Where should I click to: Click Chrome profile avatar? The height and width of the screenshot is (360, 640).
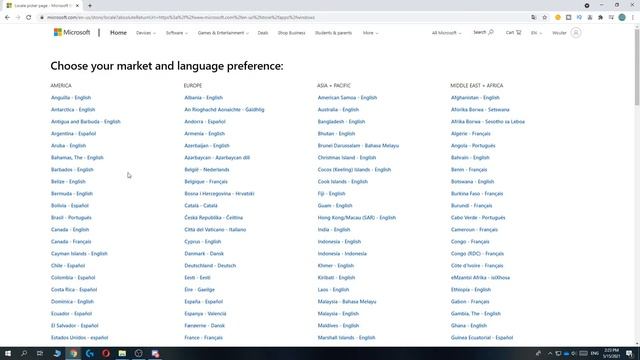[622, 18]
